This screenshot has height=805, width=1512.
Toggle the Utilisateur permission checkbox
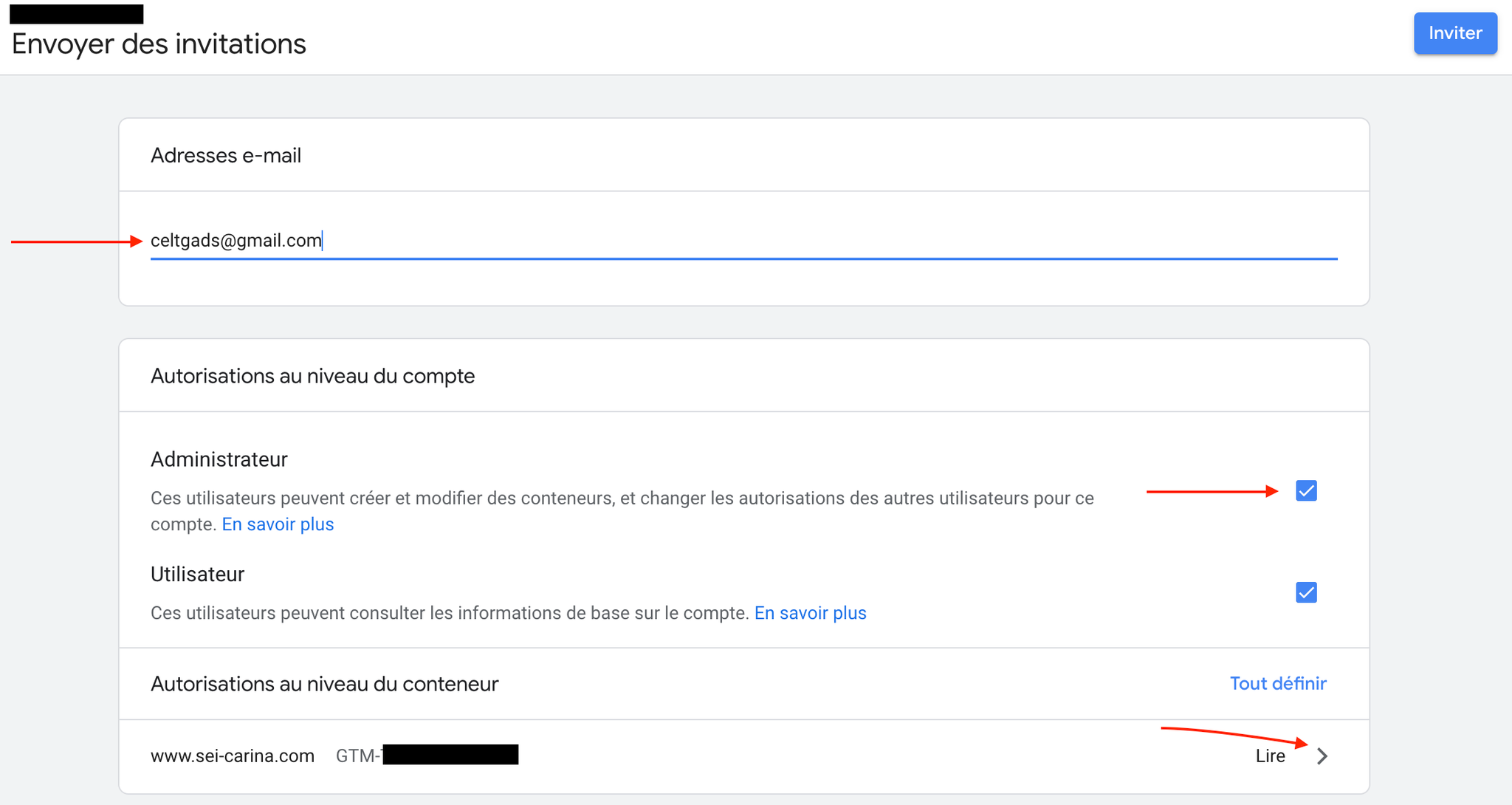(1306, 592)
